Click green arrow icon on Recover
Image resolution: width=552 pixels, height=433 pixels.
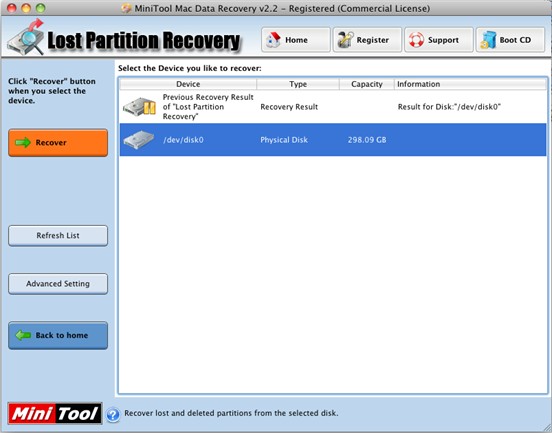23,143
